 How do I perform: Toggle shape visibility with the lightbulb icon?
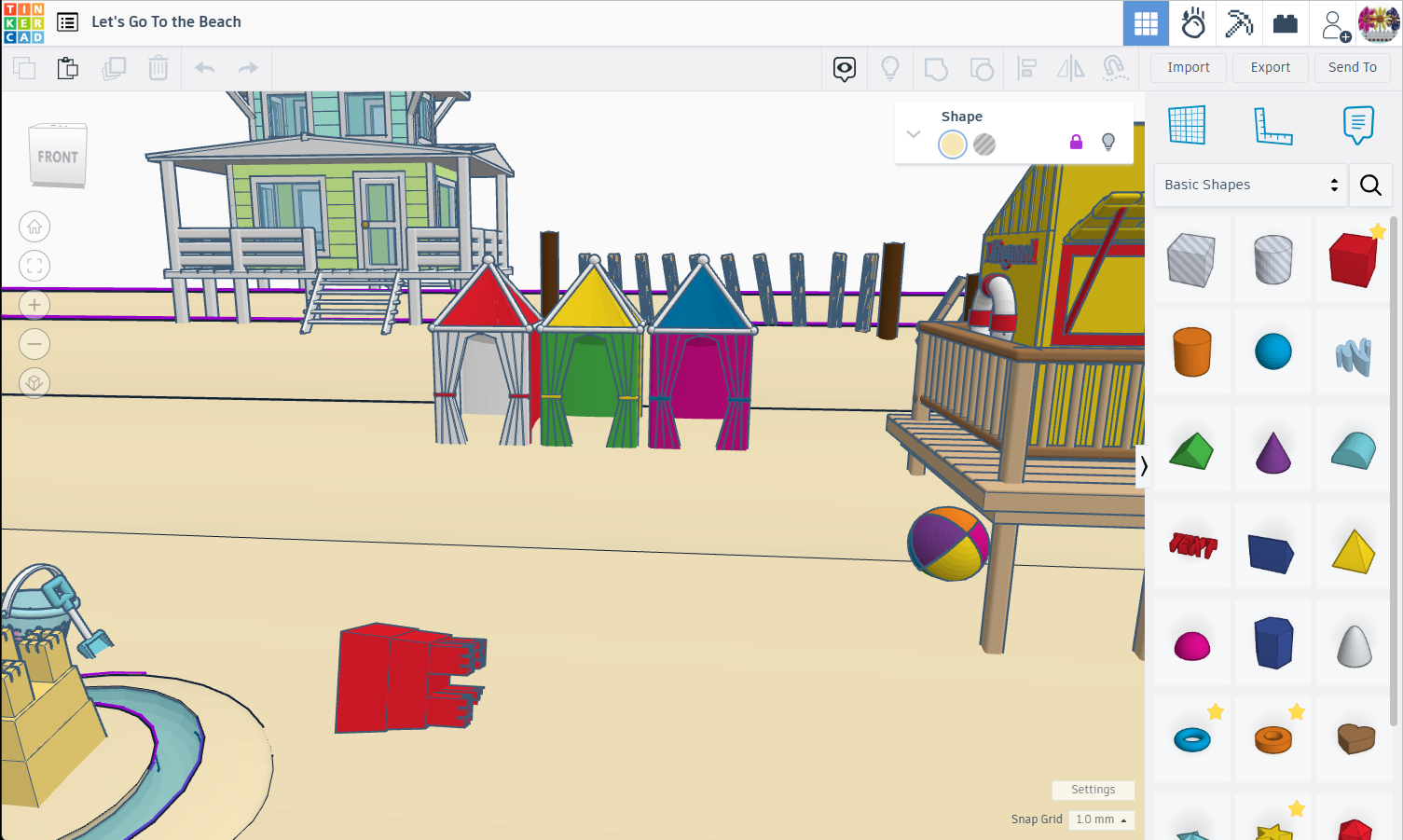tap(1108, 142)
